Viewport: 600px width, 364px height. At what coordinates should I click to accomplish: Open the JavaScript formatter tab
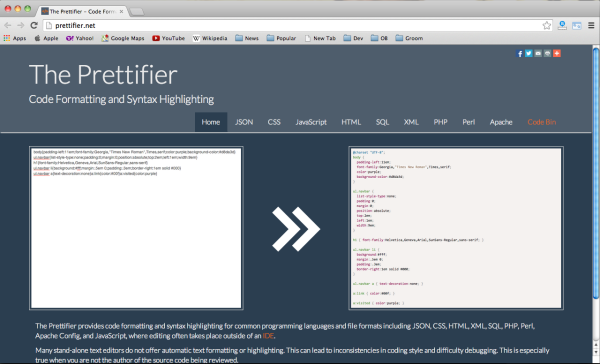click(x=311, y=122)
